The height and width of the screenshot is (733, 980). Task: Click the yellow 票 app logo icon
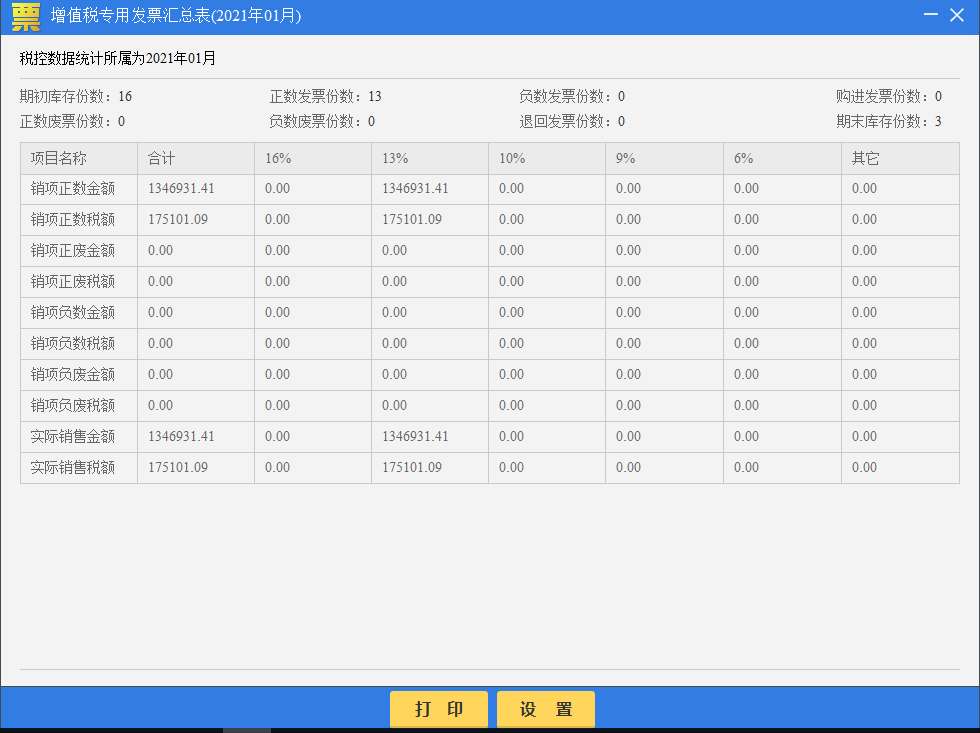click(26, 17)
